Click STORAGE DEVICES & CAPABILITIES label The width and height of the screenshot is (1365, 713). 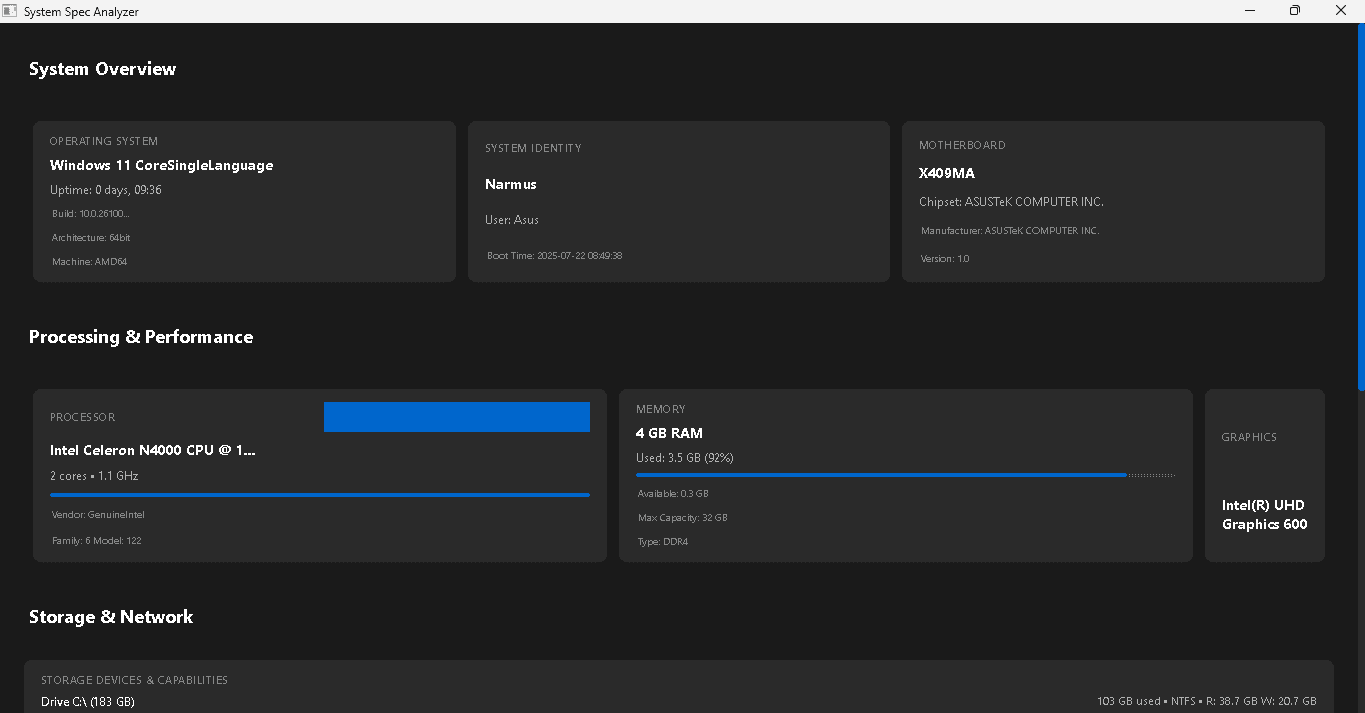(134, 681)
